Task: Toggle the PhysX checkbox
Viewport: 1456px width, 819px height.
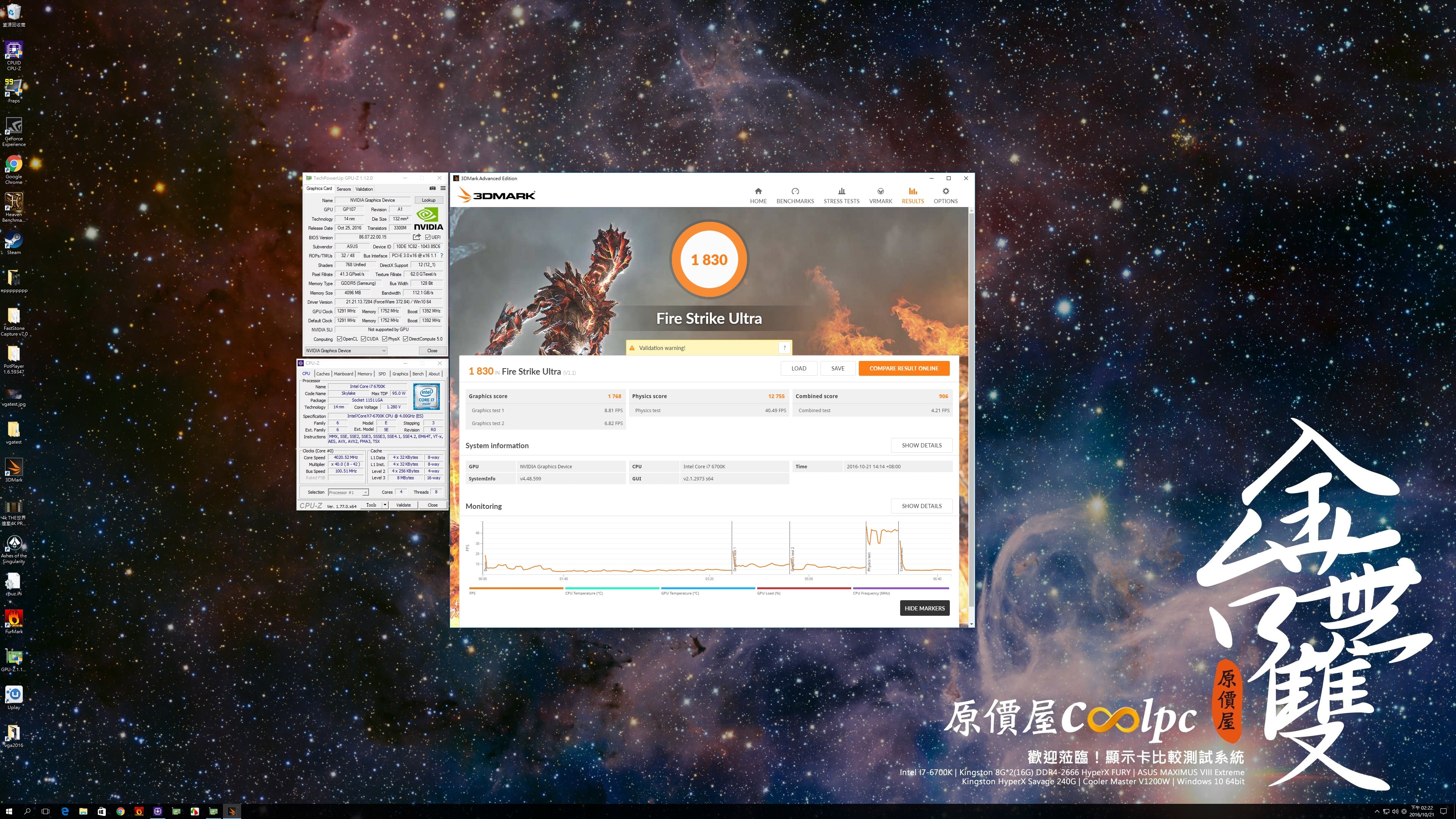Action: pos(384,339)
